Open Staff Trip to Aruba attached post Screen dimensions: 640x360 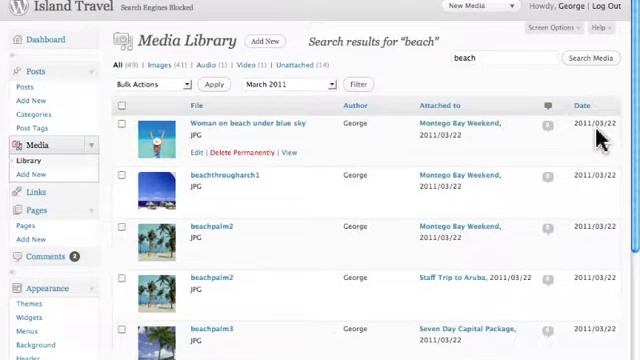coord(453,278)
